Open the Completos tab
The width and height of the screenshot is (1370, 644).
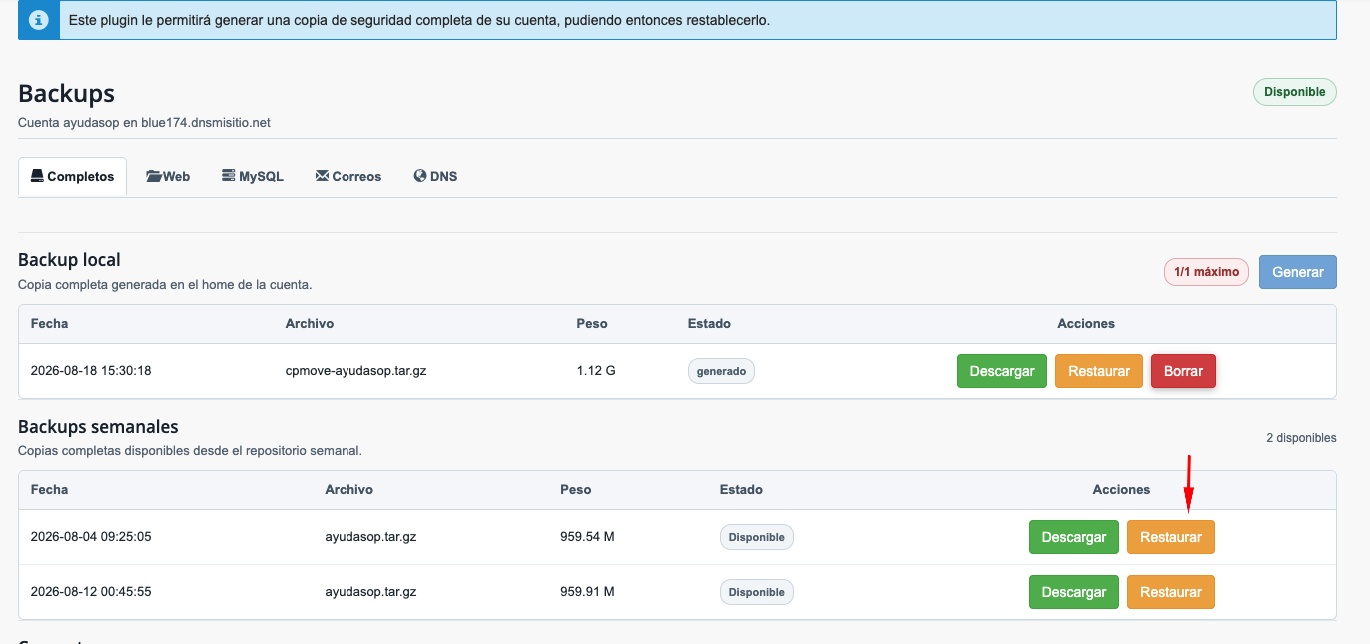[x=73, y=176]
